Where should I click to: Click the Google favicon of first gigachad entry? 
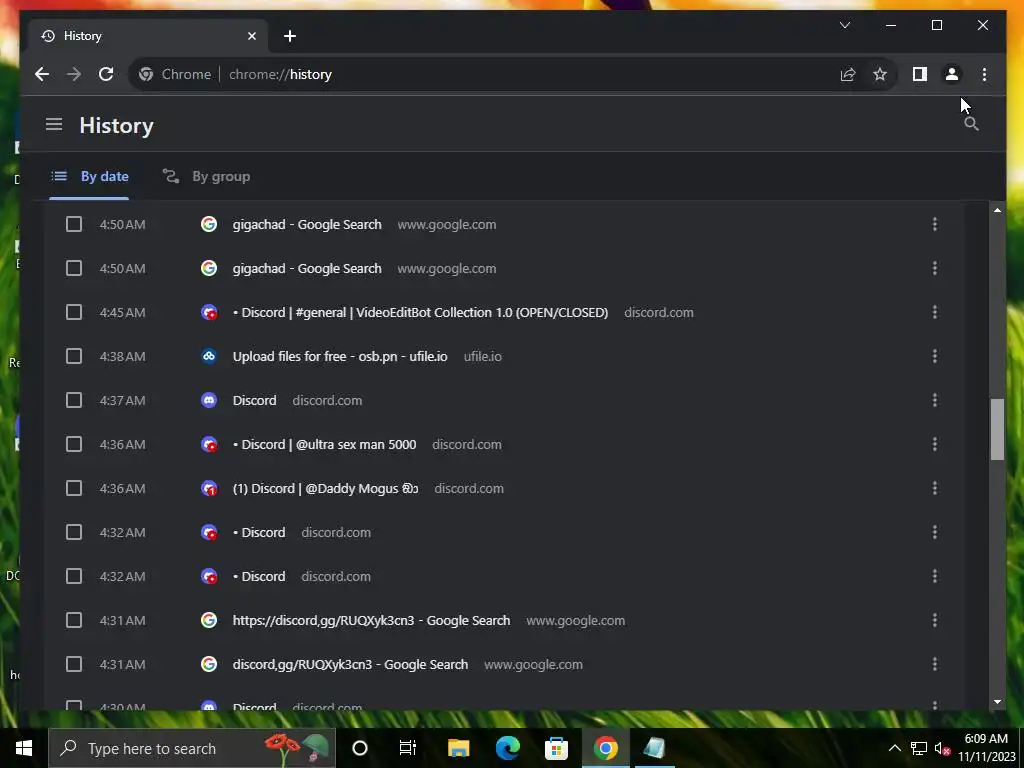pos(209,224)
